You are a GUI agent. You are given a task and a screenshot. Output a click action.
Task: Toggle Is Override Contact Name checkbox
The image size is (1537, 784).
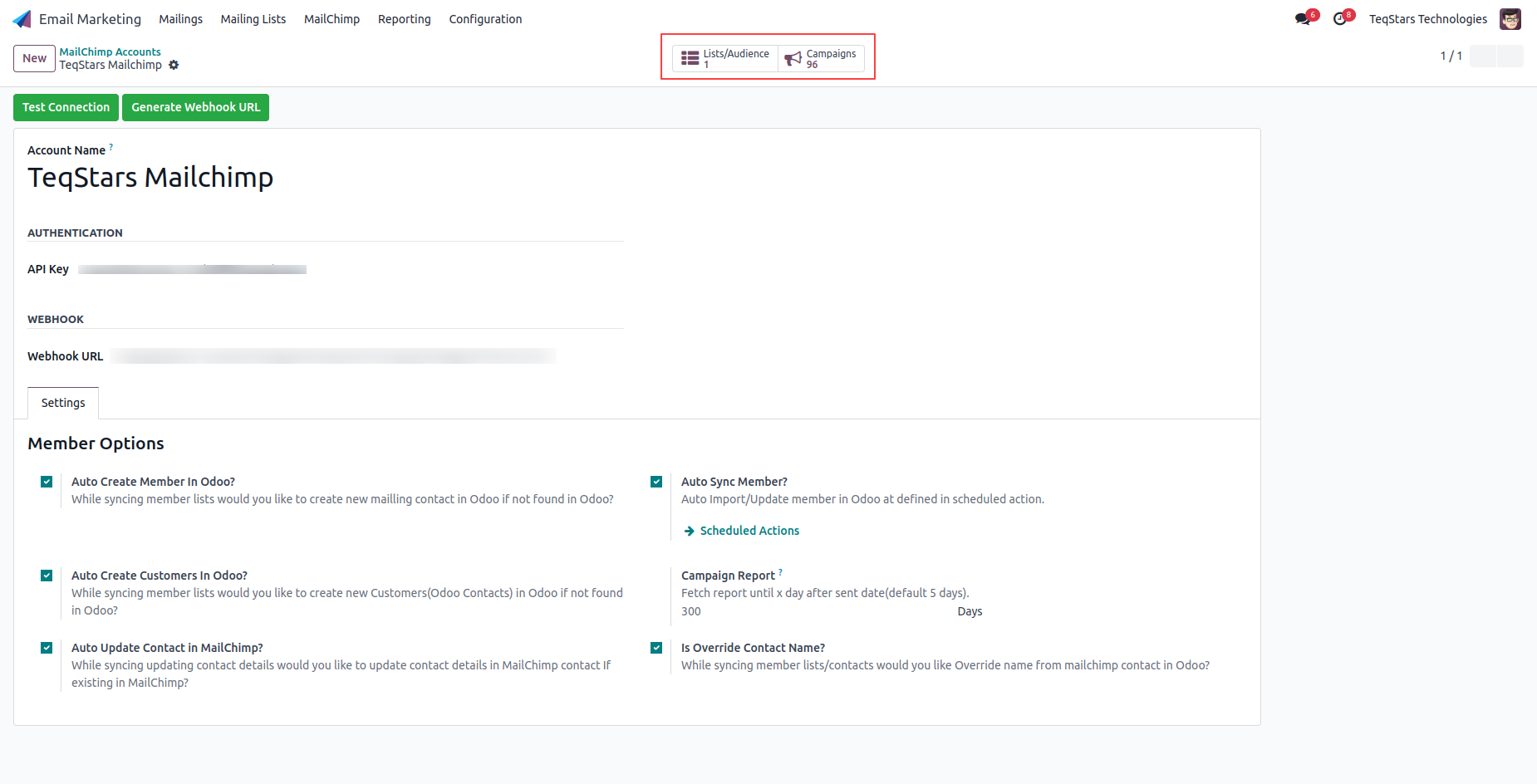[656, 648]
